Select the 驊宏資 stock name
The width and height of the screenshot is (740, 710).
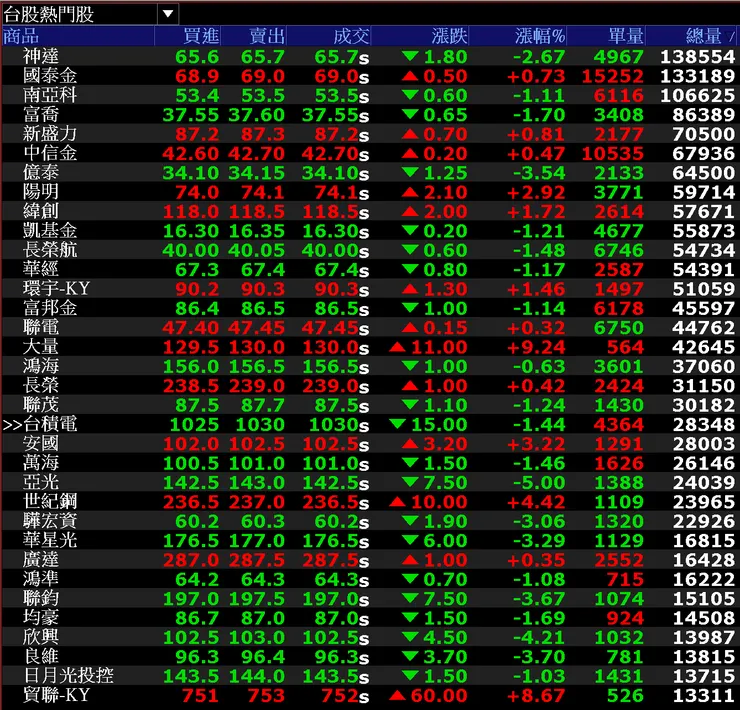pos(50,521)
